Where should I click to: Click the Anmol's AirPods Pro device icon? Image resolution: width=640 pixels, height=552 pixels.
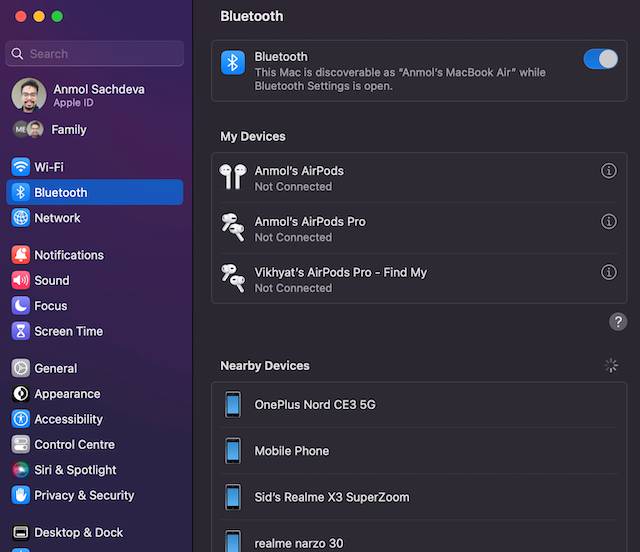(x=233, y=227)
